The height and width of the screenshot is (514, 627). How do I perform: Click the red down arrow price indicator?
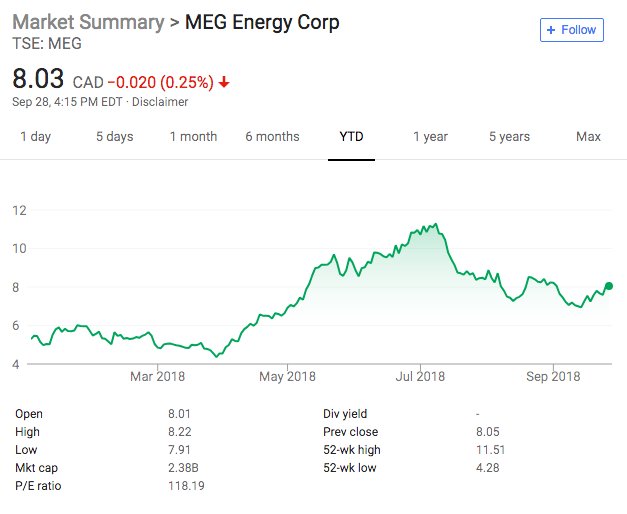click(x=224, y=81)
